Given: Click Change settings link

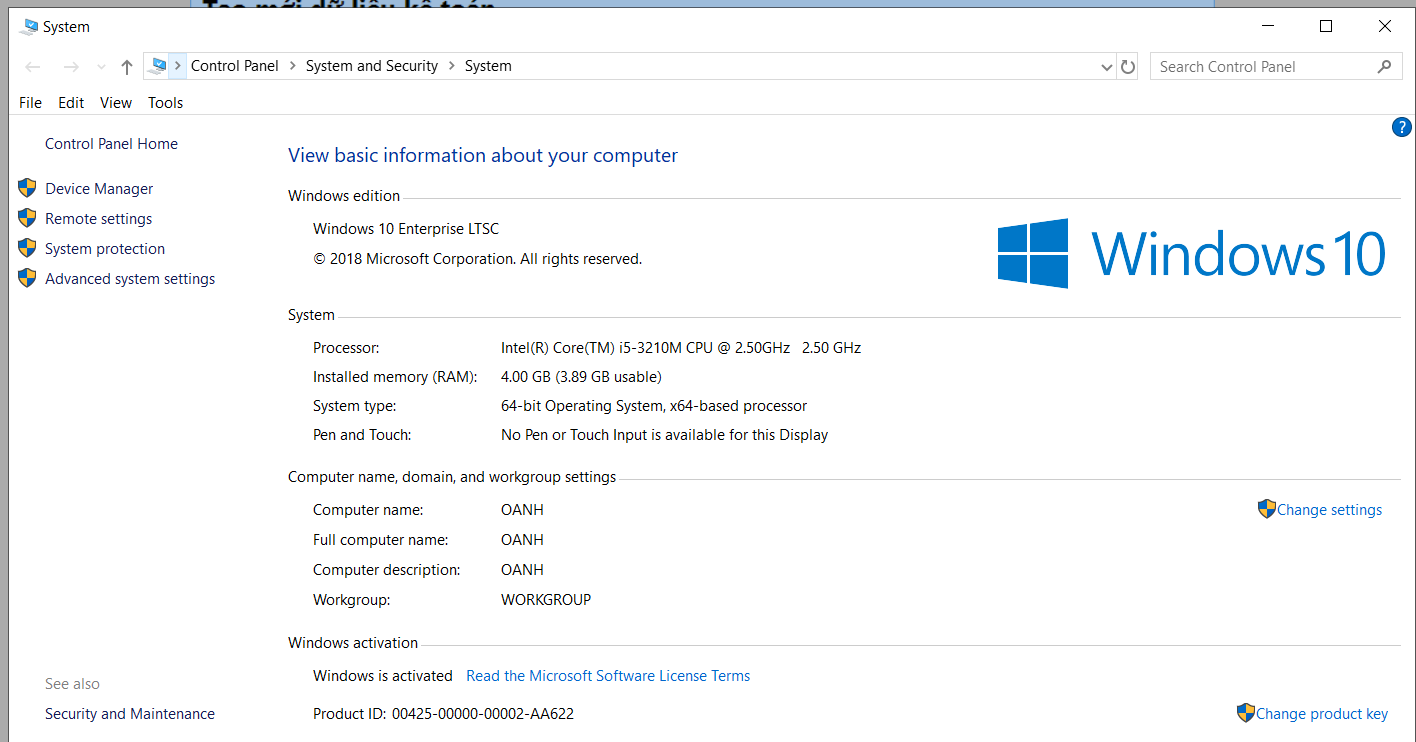Looking at the screenshot, I should [1329, 510].
